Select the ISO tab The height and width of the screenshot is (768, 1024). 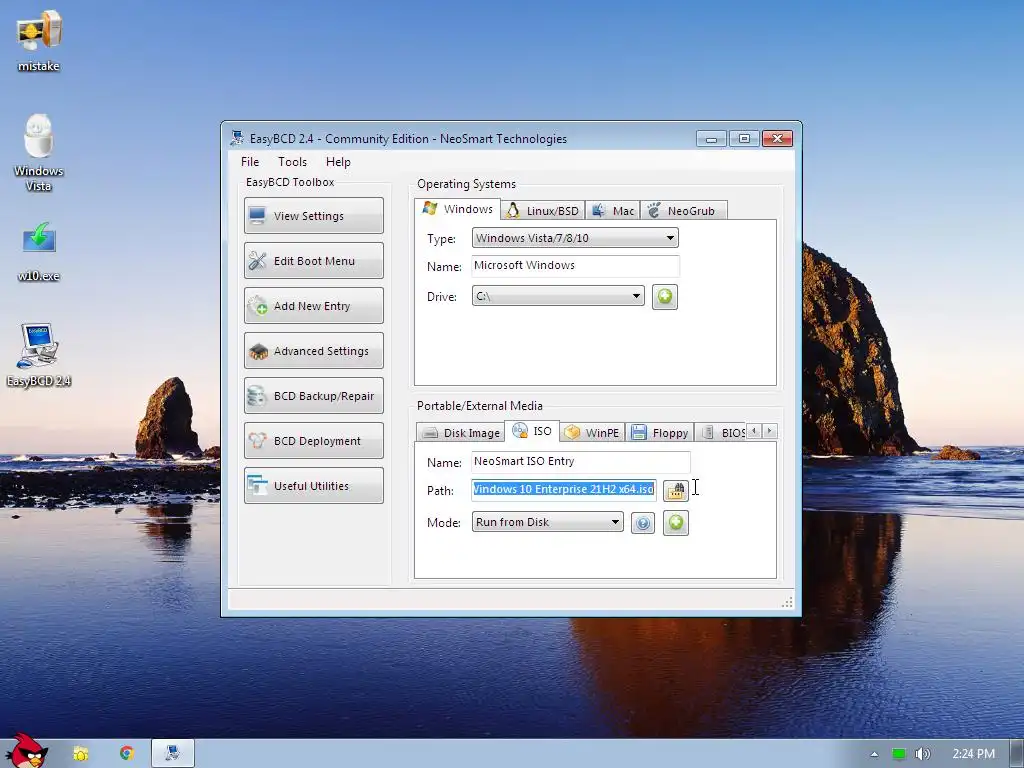(x=532, y=431)
